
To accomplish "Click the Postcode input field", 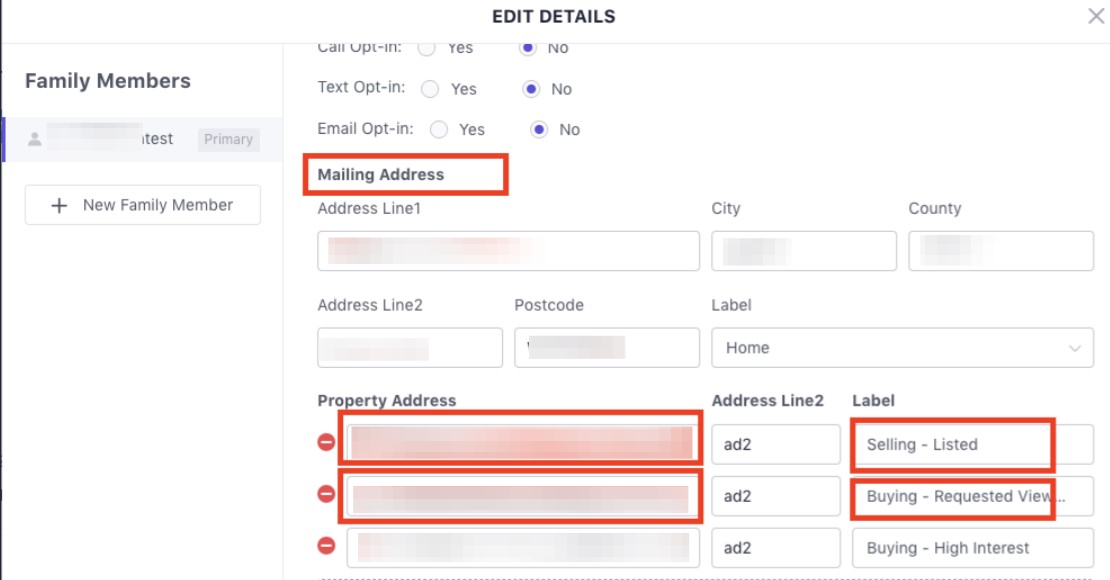I will 606,348.
